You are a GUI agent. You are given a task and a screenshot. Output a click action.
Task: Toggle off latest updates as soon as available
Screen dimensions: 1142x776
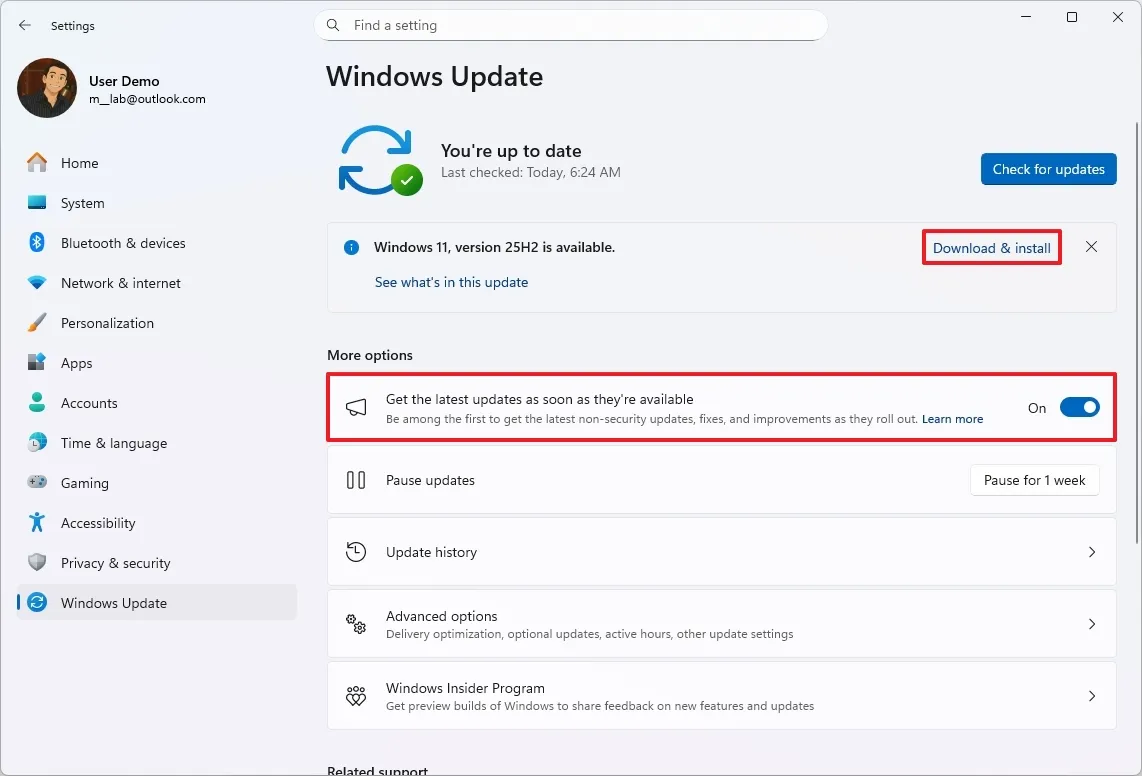click(1079, 407)
